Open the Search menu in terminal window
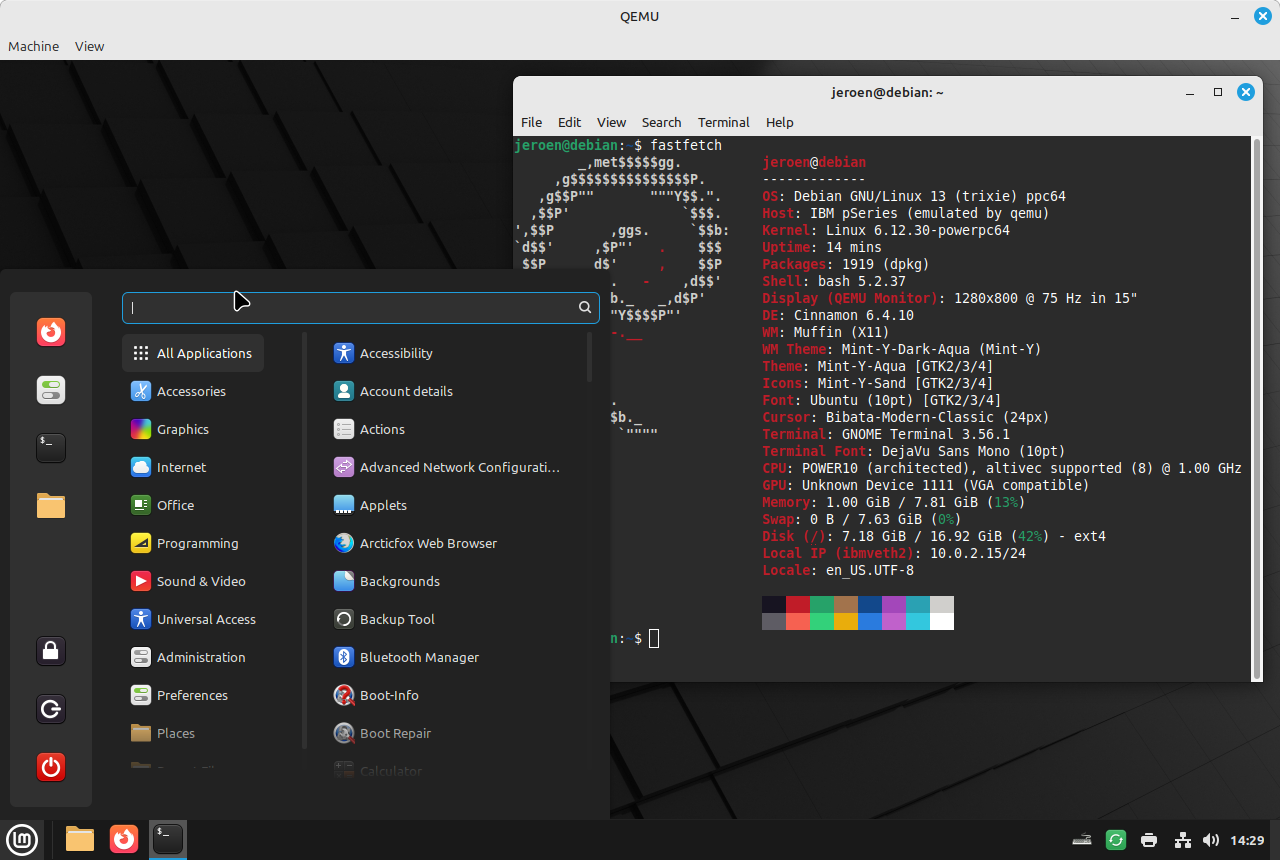The height and width of the screenshot is (860, 1280). (661, 122)
